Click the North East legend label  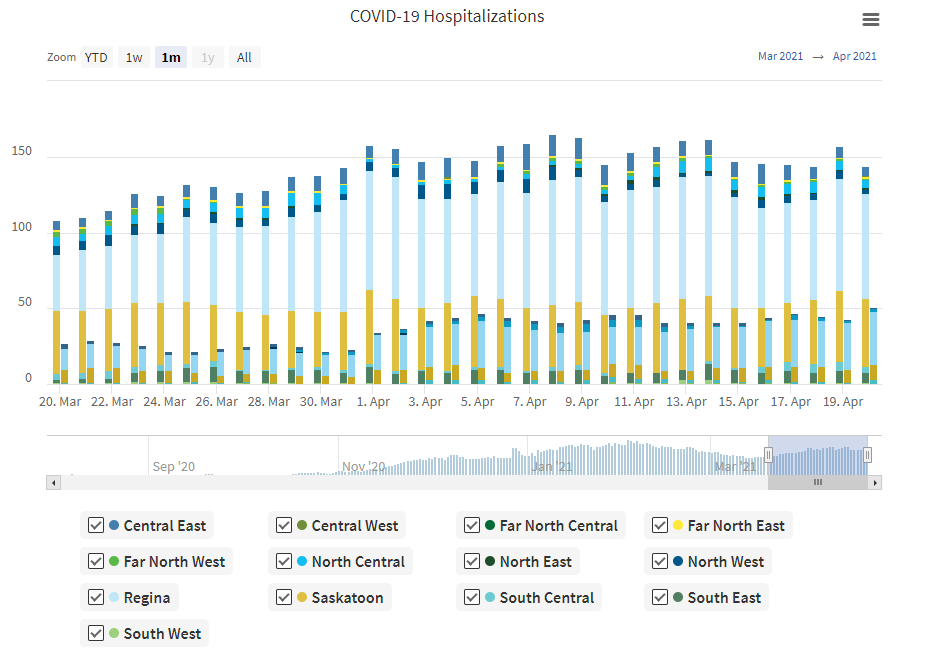(x=536, y=562)
